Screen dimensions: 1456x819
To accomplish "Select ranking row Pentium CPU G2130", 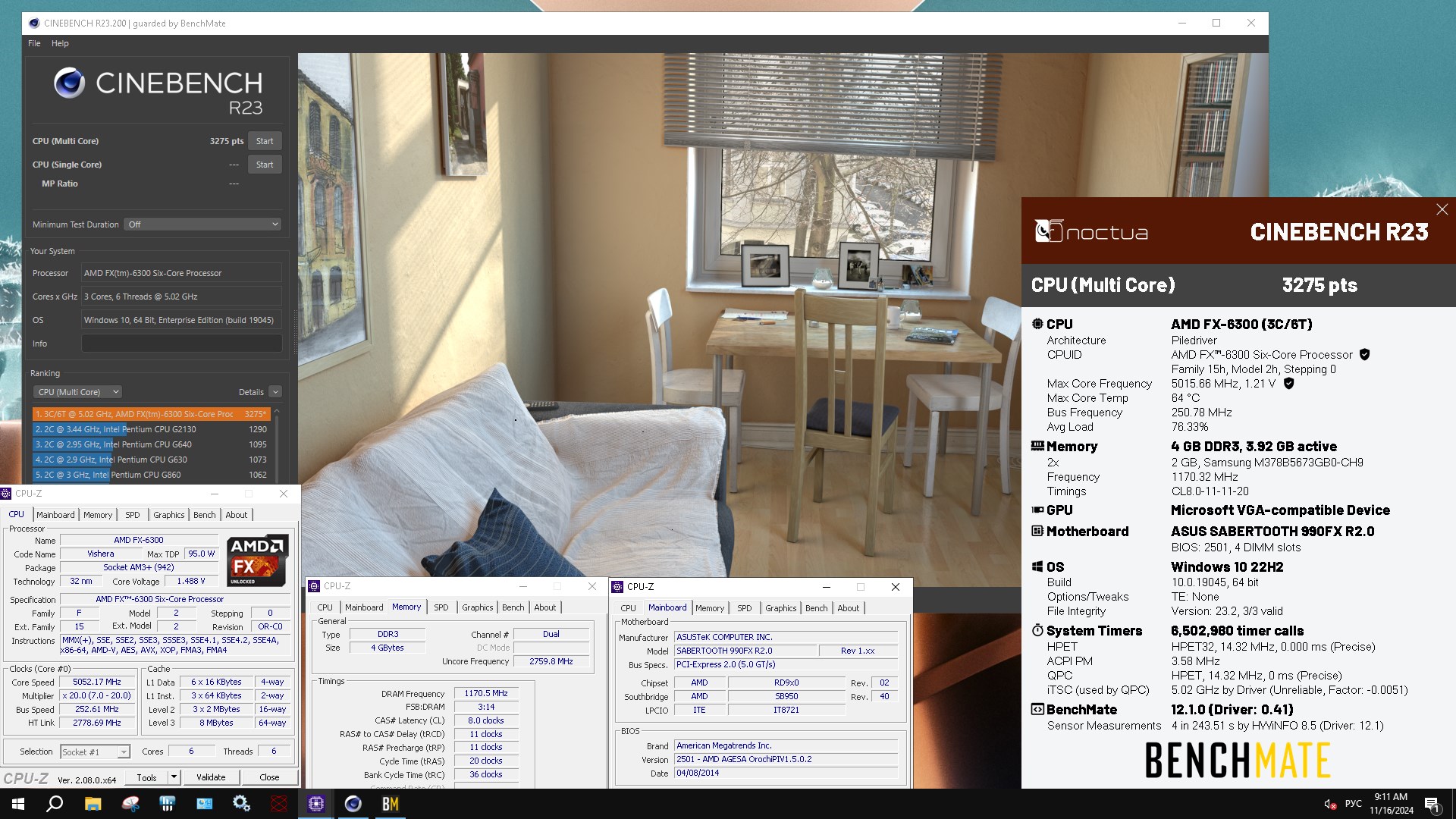I will [151, 429].
